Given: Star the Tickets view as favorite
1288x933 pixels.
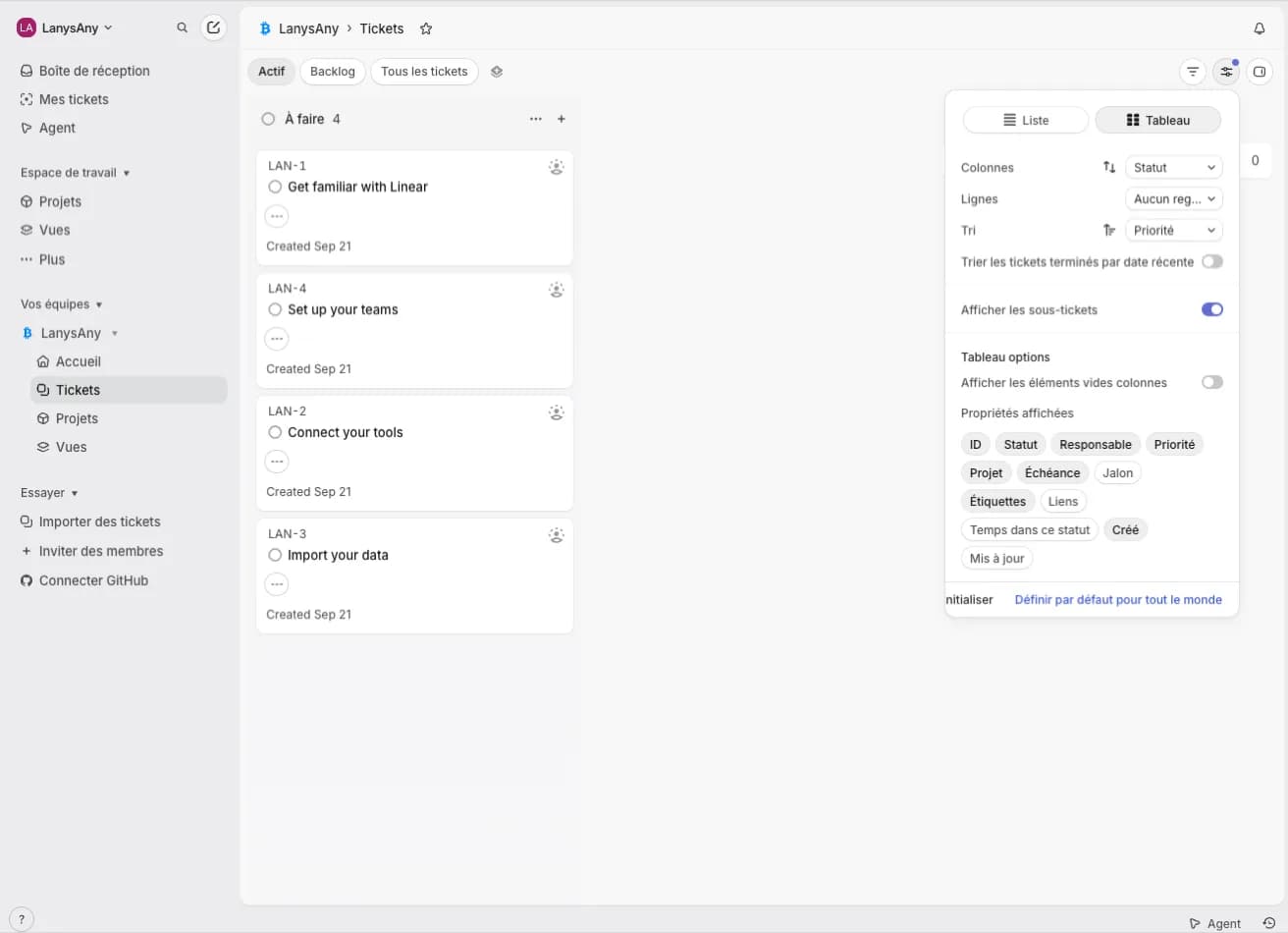Looking at the screenshot, I should 426,28.
